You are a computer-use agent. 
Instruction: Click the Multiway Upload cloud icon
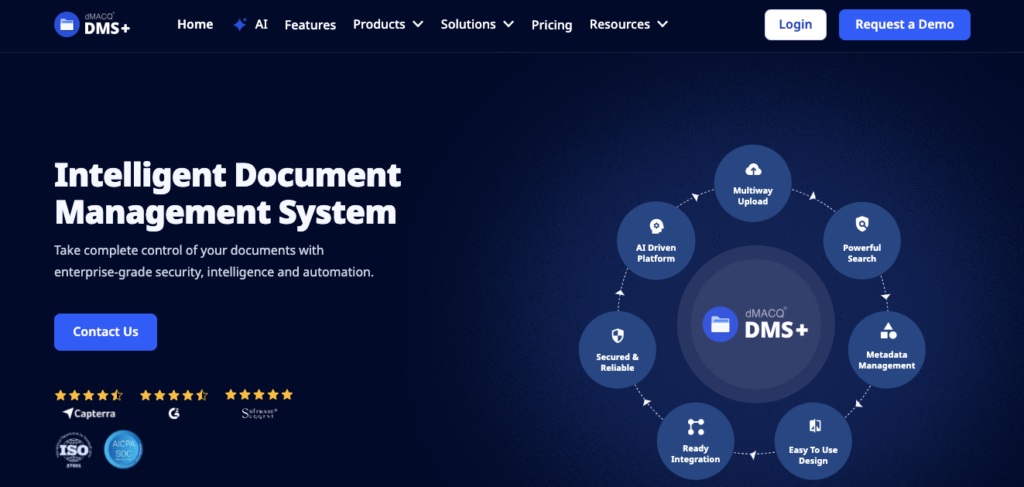click(753, 170)
